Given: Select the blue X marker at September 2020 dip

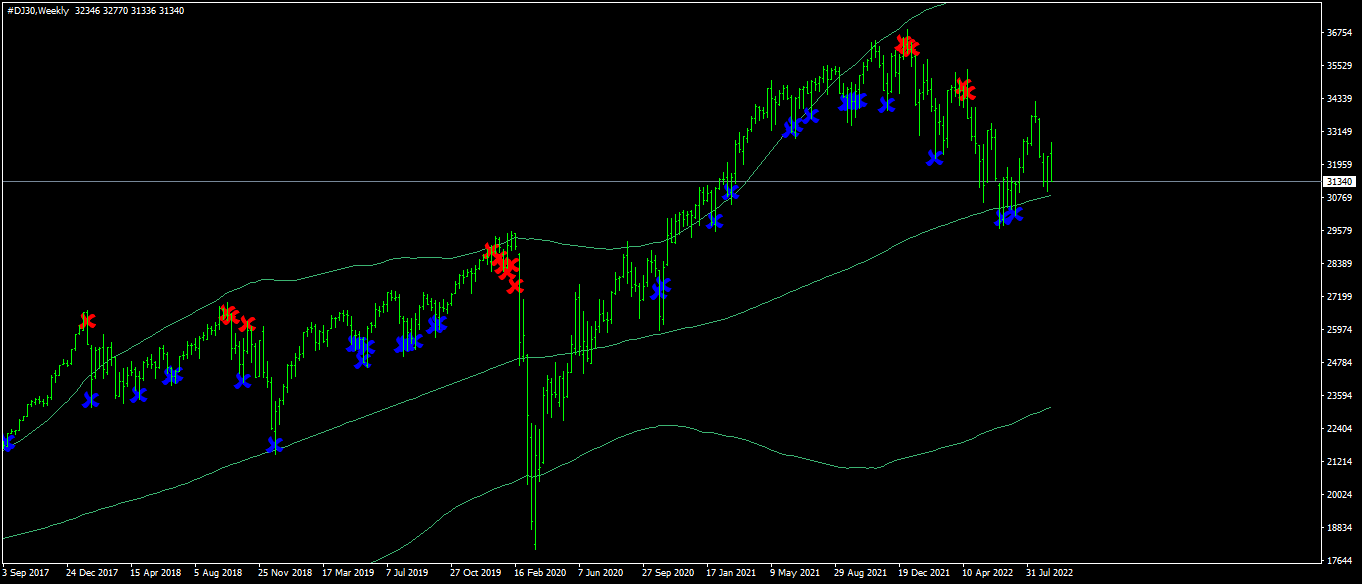Looking at the screenshot, I should [660, 289].
